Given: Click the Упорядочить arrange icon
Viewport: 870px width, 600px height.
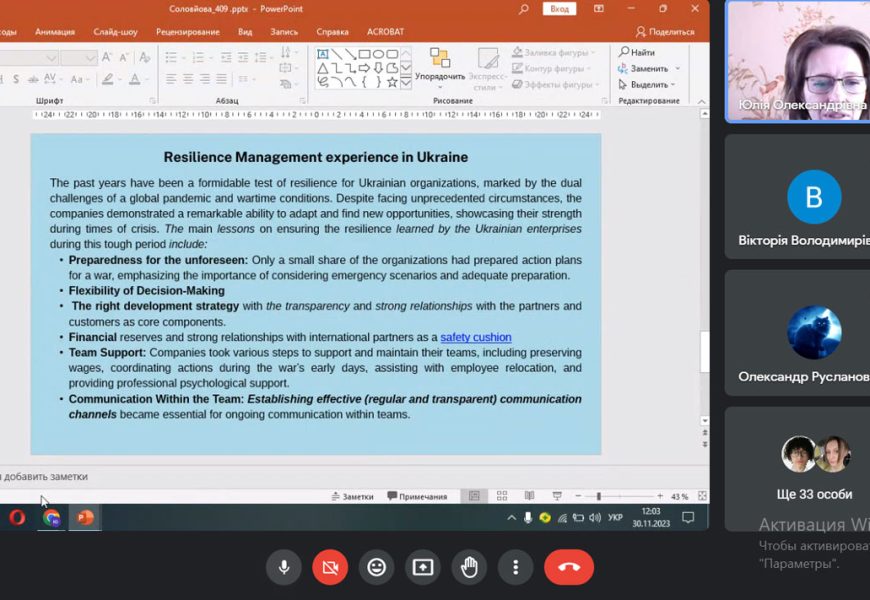Looking at the screenshot, I should click(x=440, y=61).
